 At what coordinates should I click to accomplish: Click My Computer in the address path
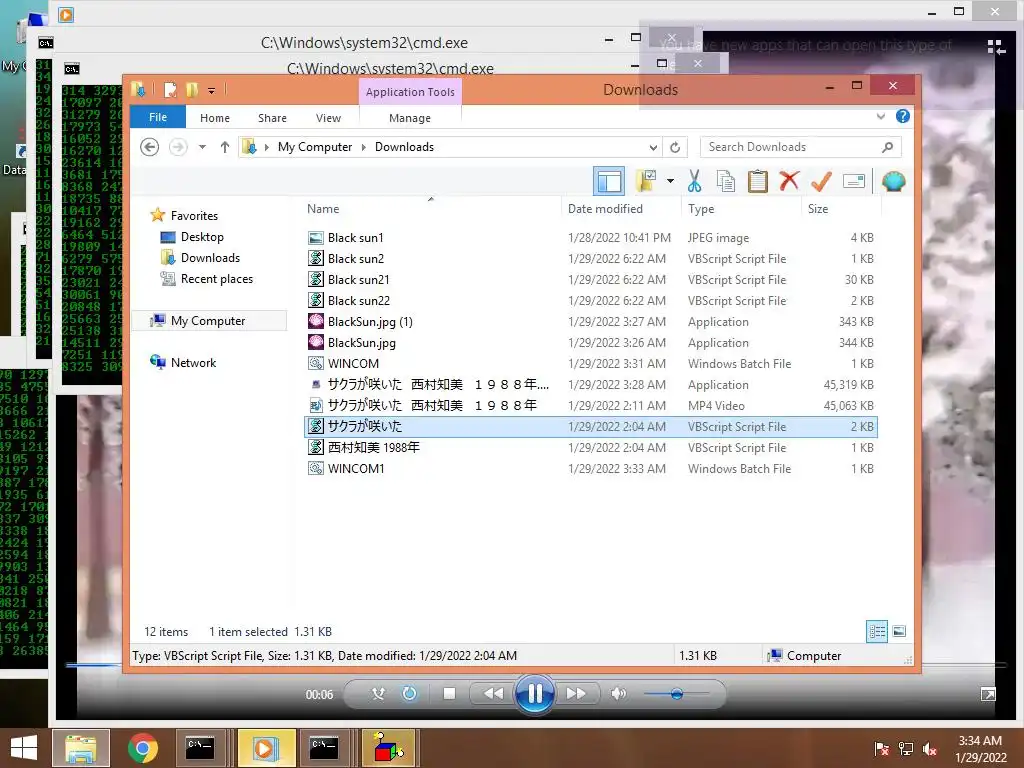pos(315,147)
